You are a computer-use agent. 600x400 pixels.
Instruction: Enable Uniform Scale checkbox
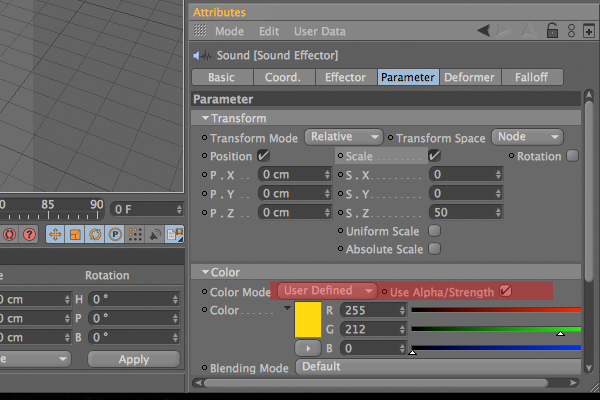pos(434,231)
